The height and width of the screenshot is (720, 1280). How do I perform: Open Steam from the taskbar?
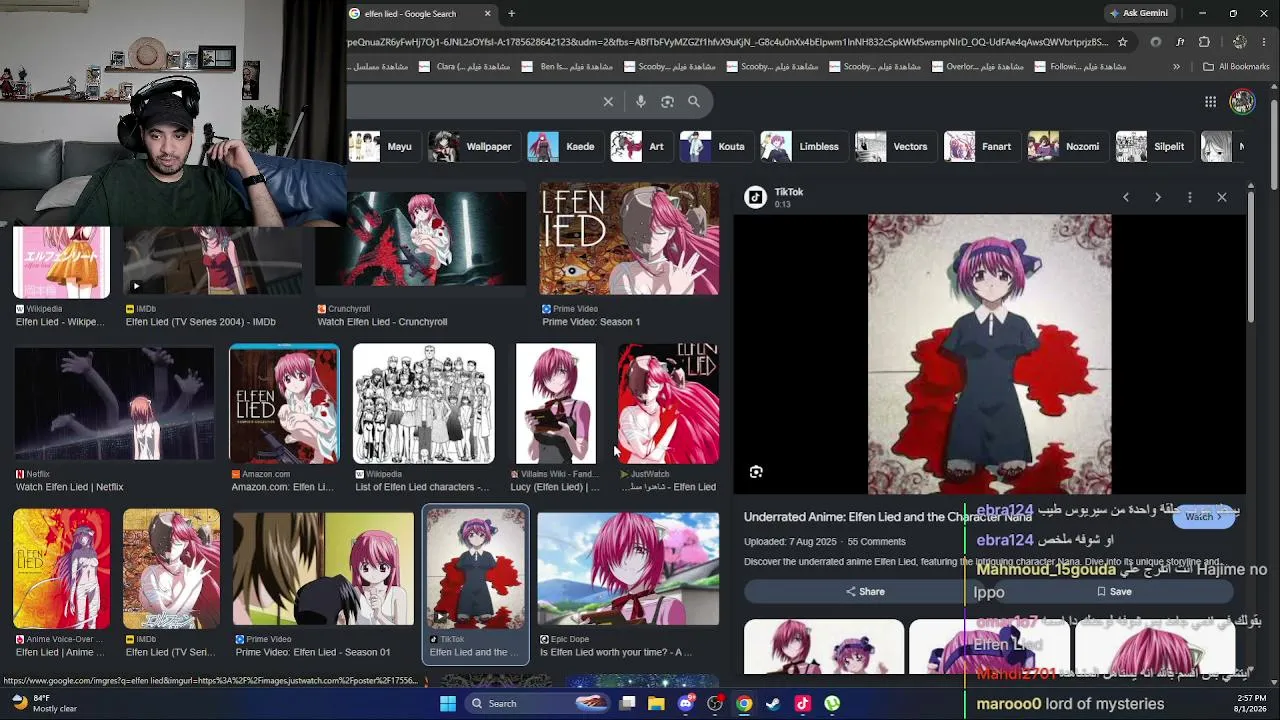pos(773,703)
